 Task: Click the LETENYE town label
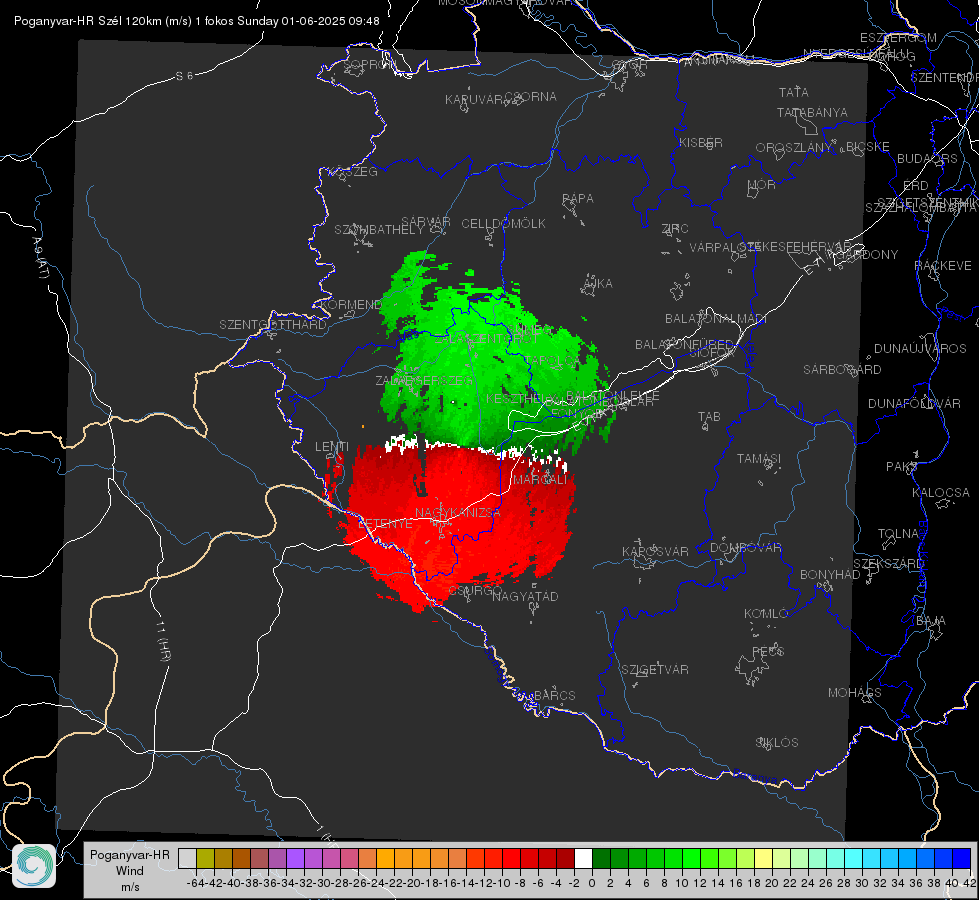385,524
